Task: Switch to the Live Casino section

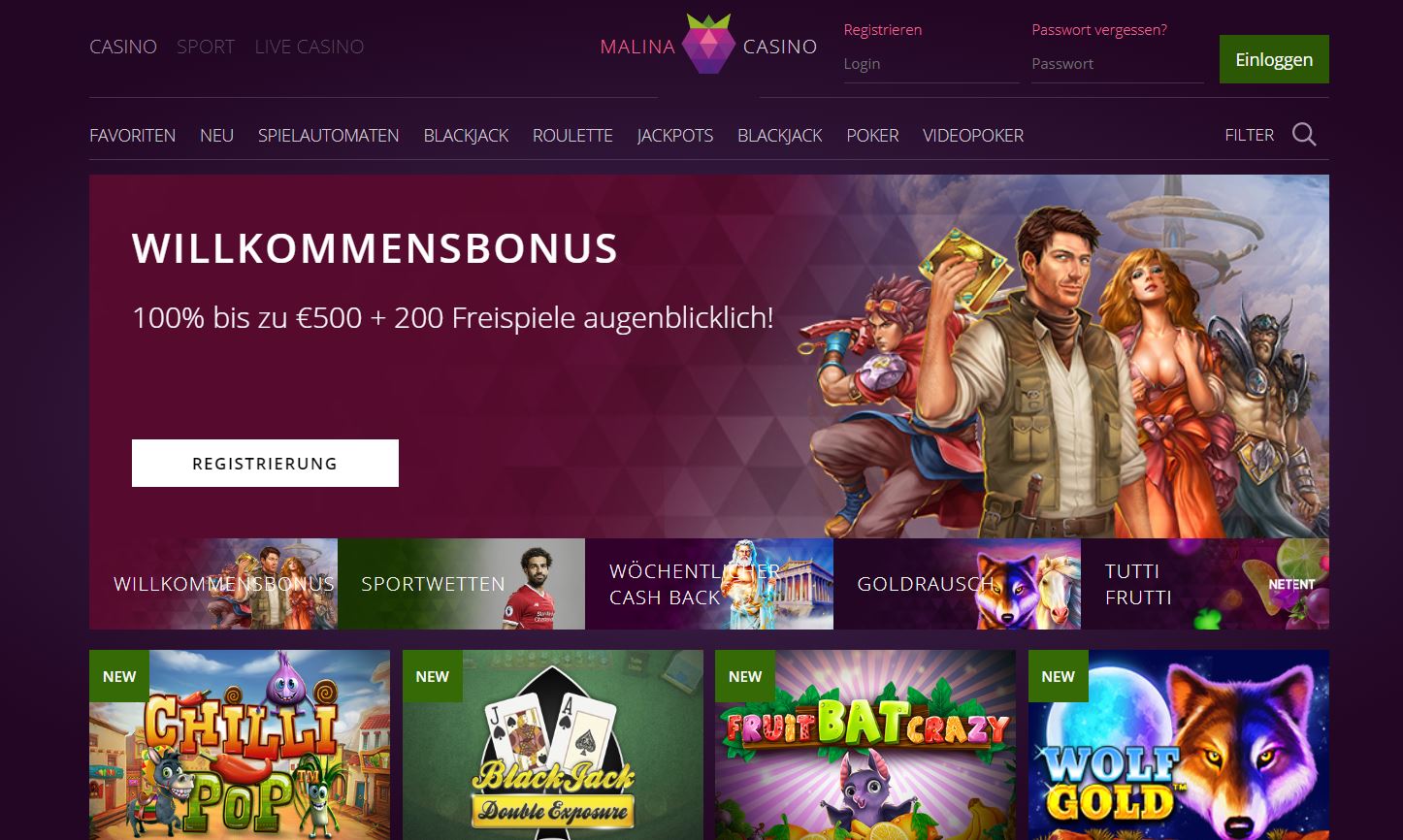Action: 310,47
